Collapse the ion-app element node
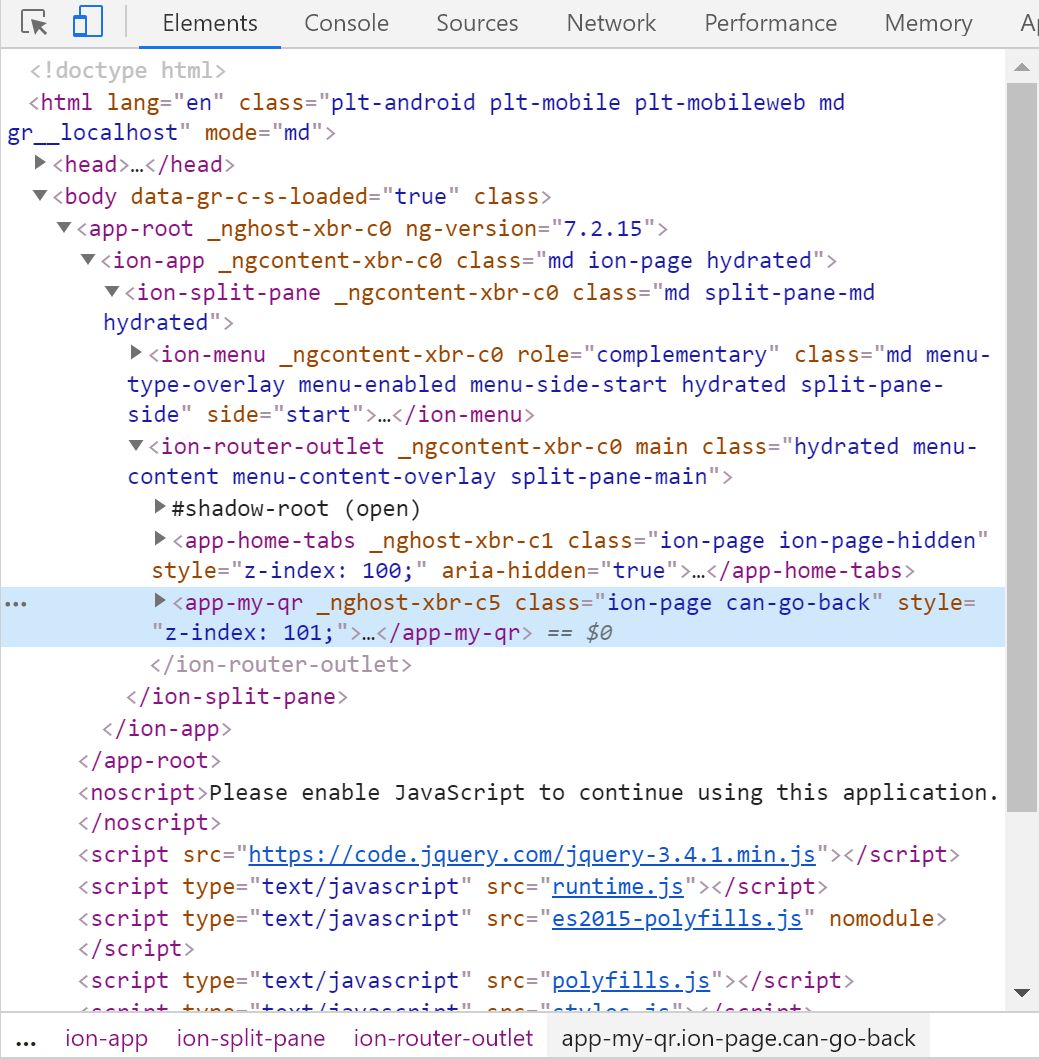Image resolution: width=1039 pixels, height=1059 pixels. pyautogui.click(x=88, y=259)
